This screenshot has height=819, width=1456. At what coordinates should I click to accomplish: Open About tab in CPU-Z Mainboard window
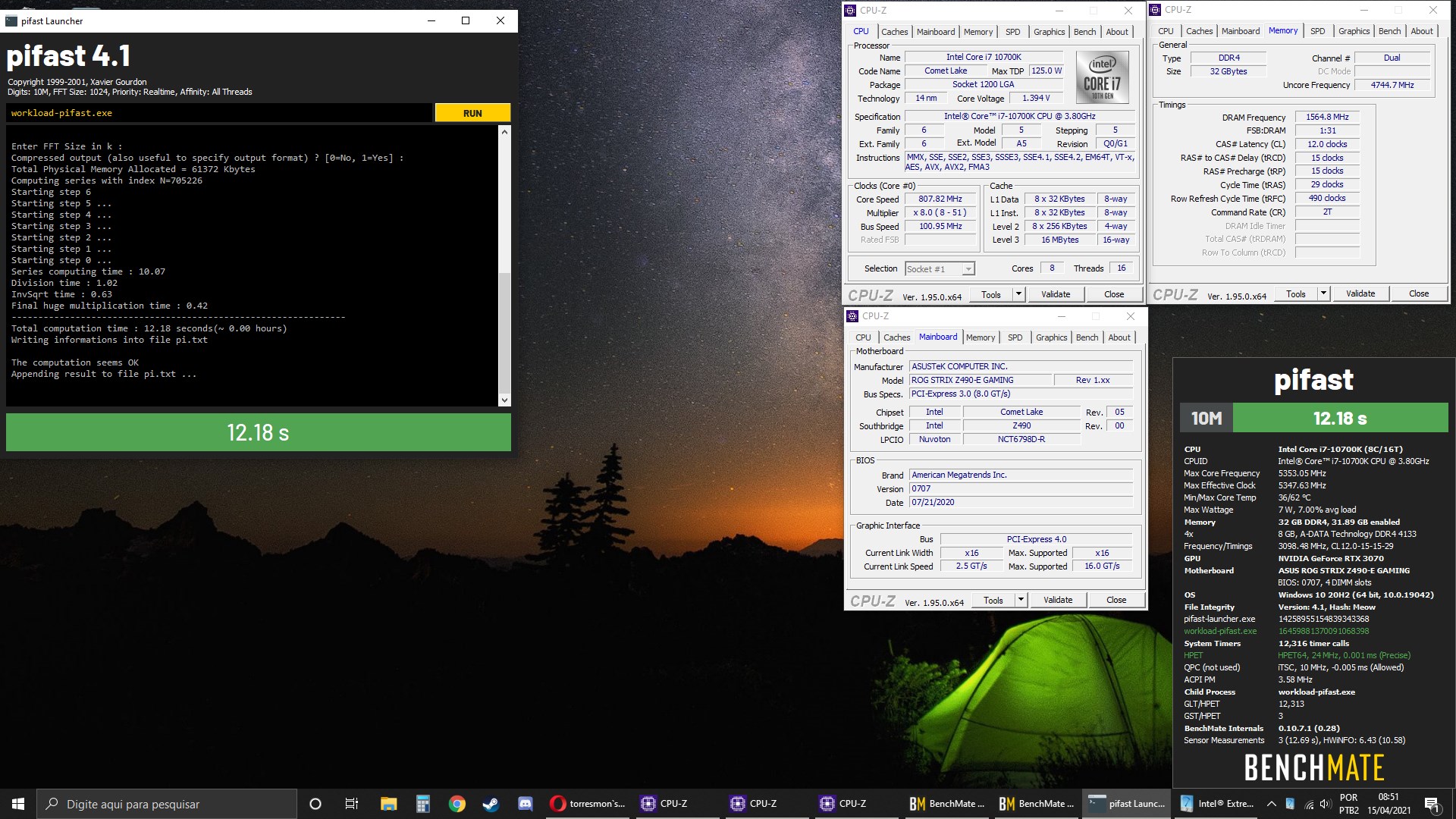click(x=1119, y=337)
